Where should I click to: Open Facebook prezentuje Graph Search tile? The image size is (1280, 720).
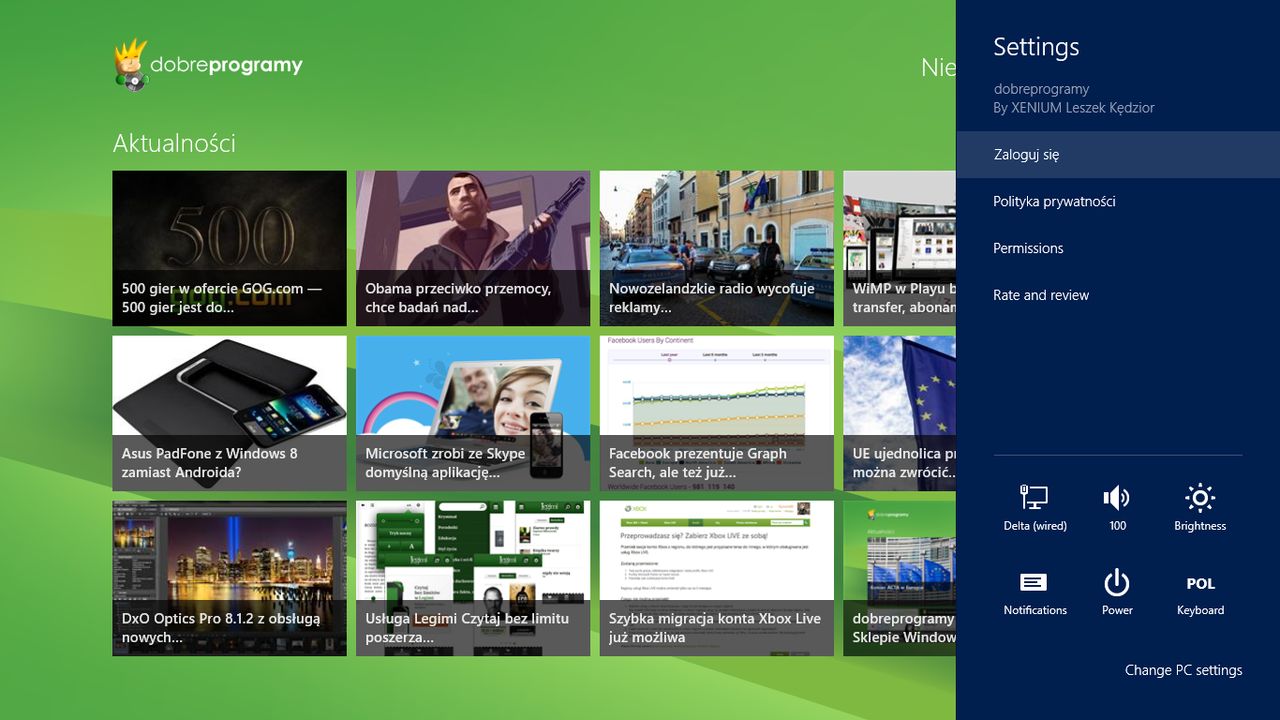coord(717,413)
